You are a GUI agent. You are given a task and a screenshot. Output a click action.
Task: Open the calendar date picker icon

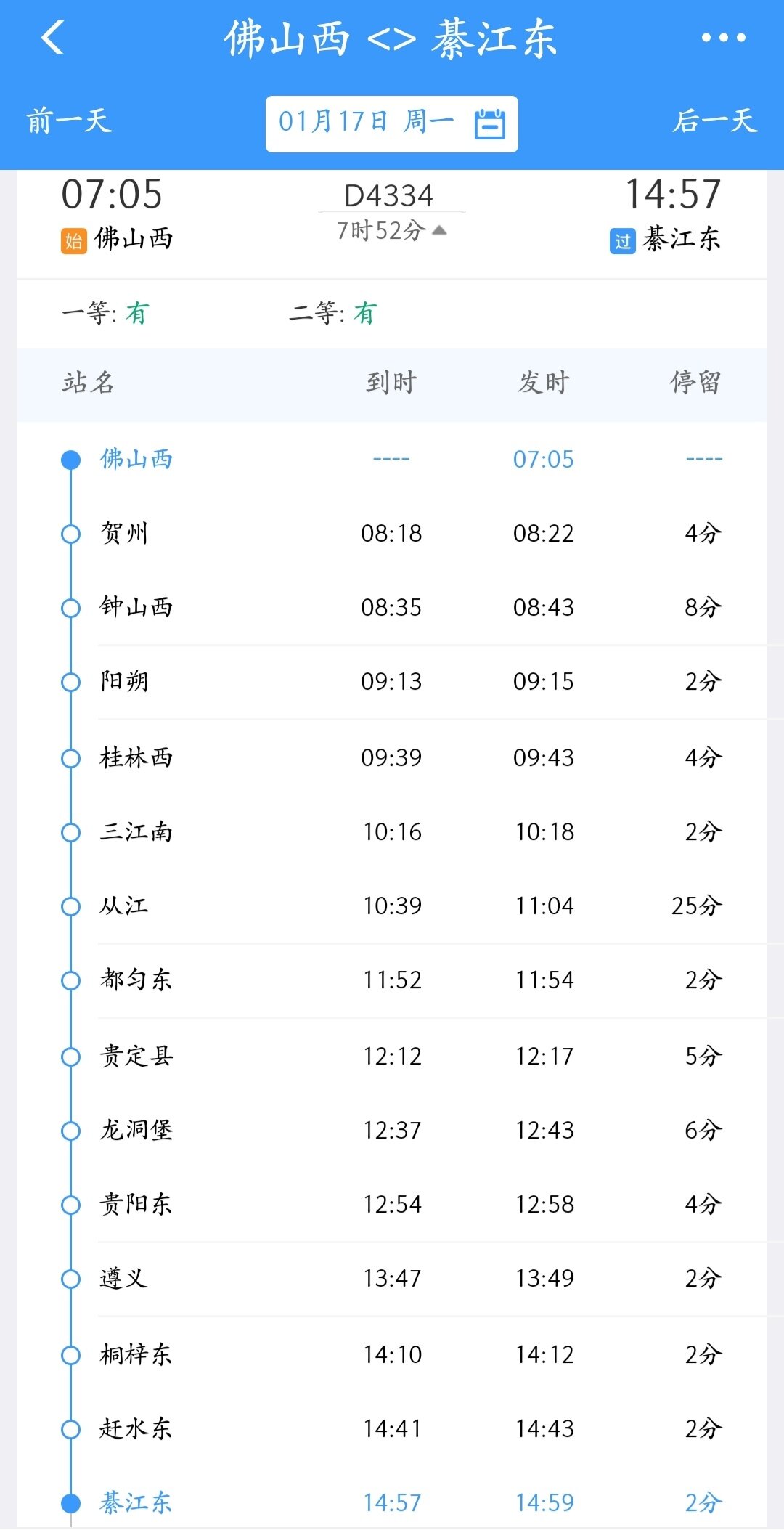tap(490, 123)
